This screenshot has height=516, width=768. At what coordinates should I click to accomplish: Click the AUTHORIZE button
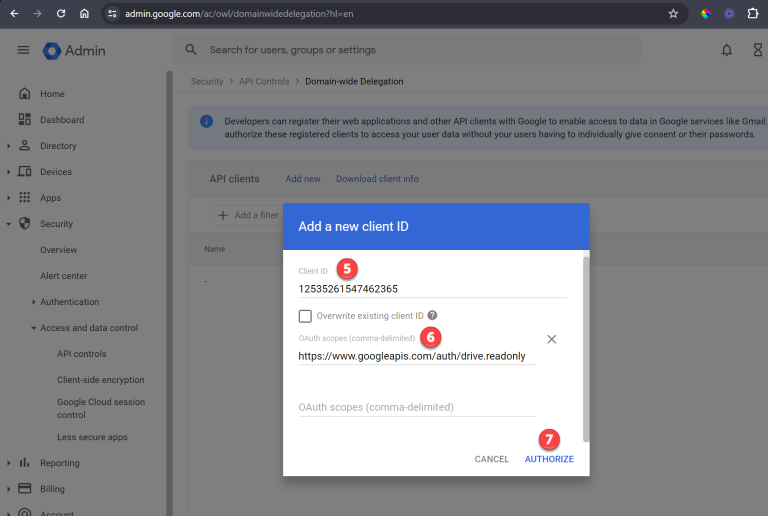(549, 459)
